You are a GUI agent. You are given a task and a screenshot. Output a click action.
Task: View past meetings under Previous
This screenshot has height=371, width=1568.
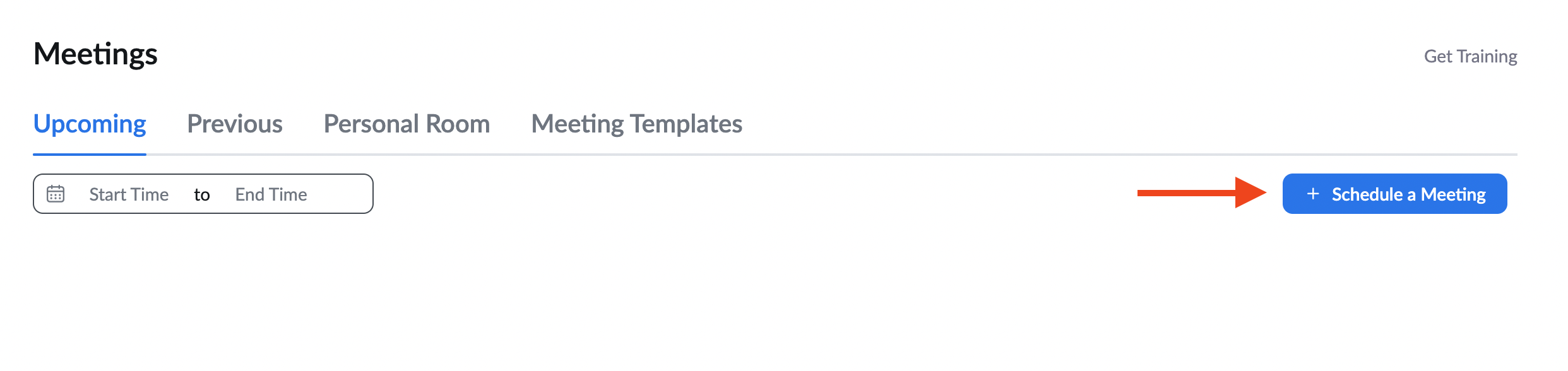(x=235, y=124)
